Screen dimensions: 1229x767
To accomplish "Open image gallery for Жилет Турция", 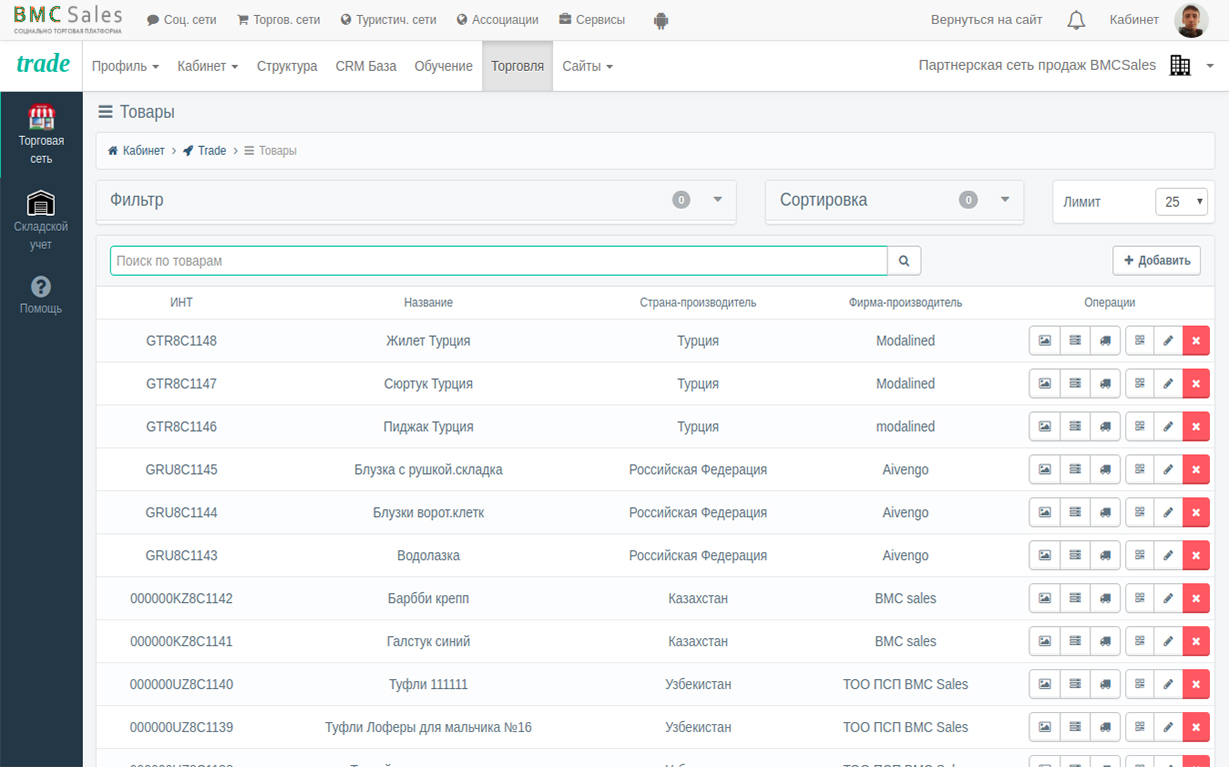I will 1044,341.
